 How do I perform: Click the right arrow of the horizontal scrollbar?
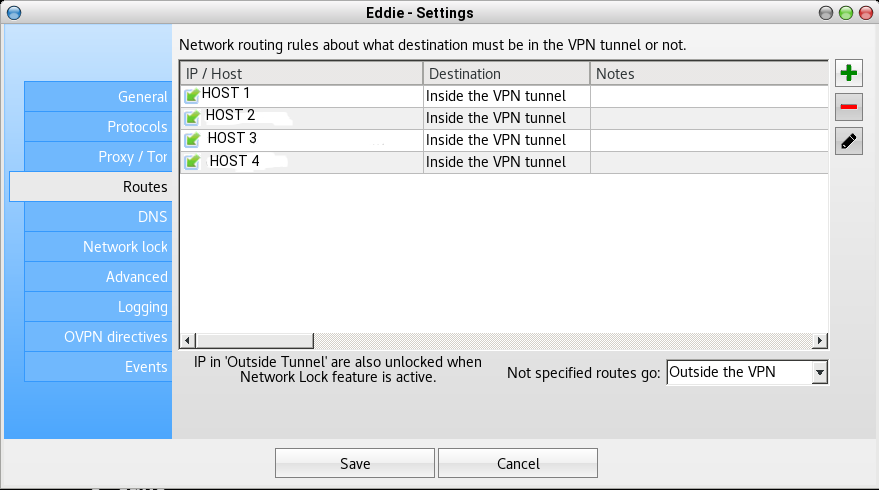(x=820, y=340)
